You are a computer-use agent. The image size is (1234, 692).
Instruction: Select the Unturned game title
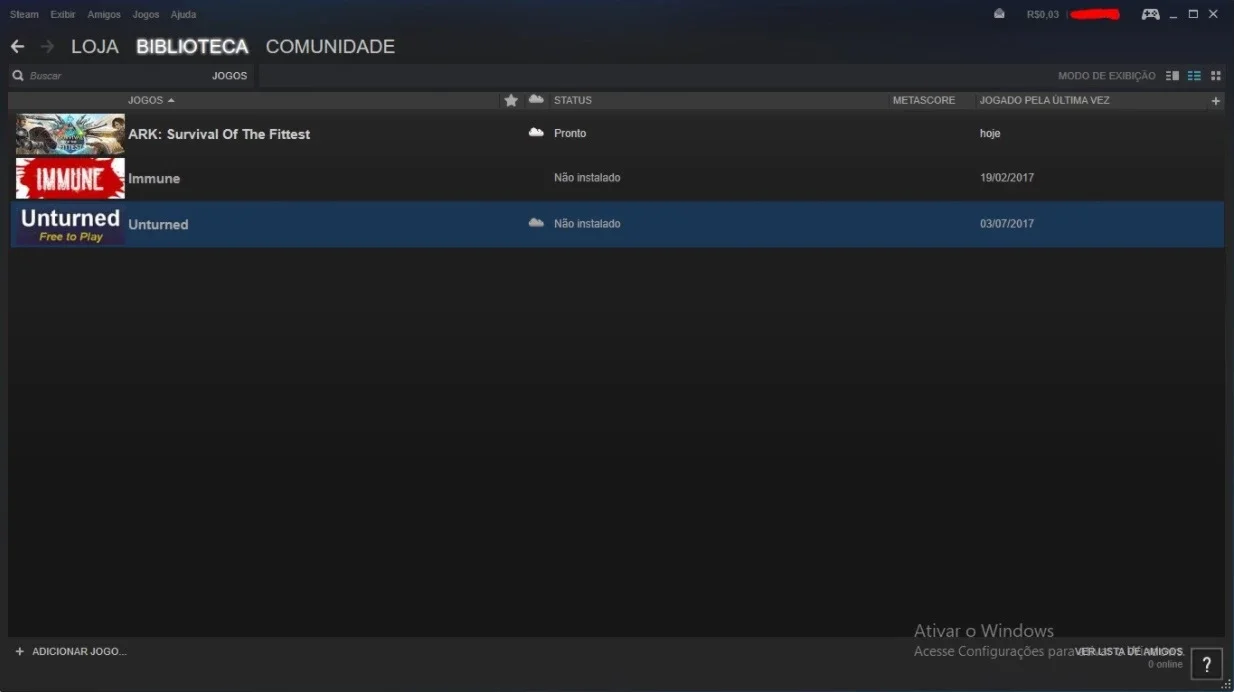158,224
